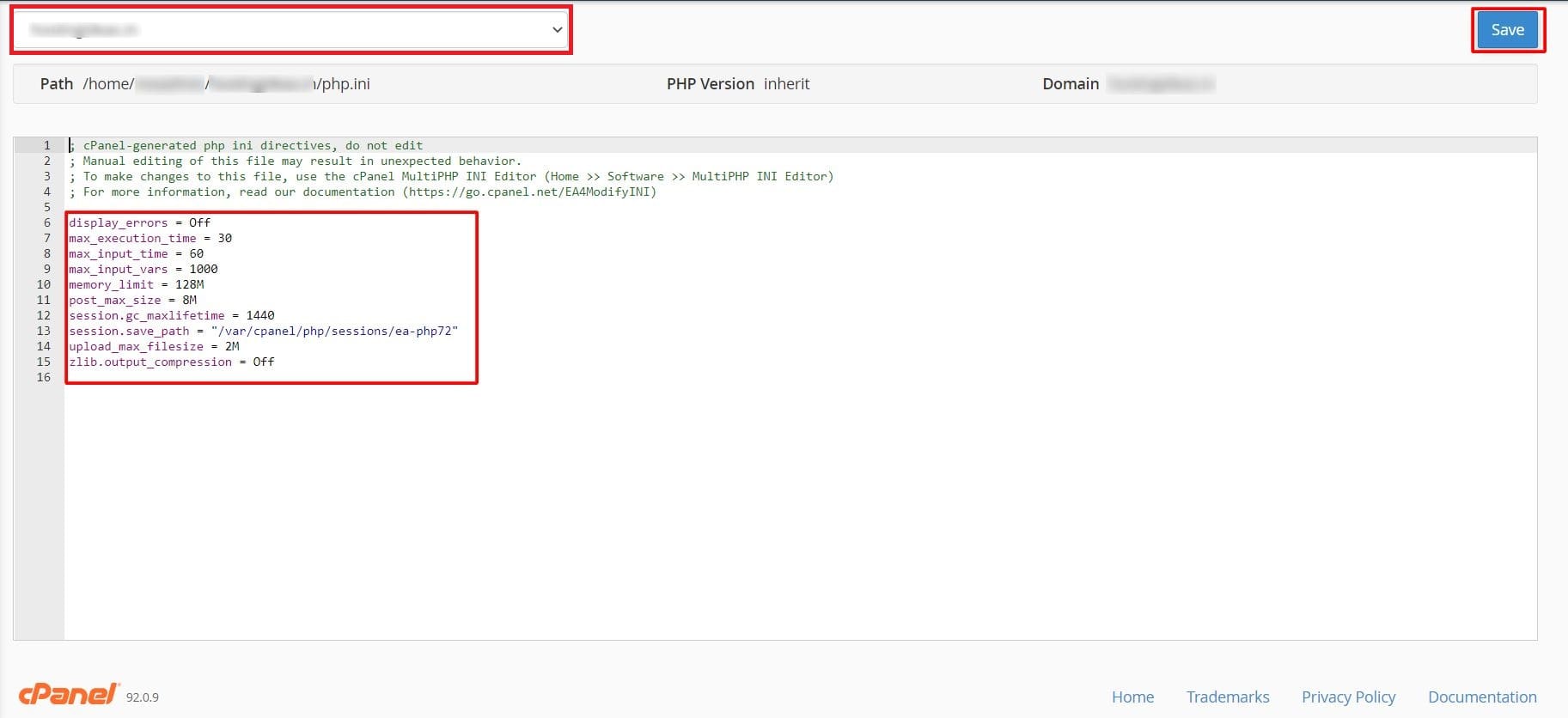Click the memory_limit = 128M line

point(136,284)
